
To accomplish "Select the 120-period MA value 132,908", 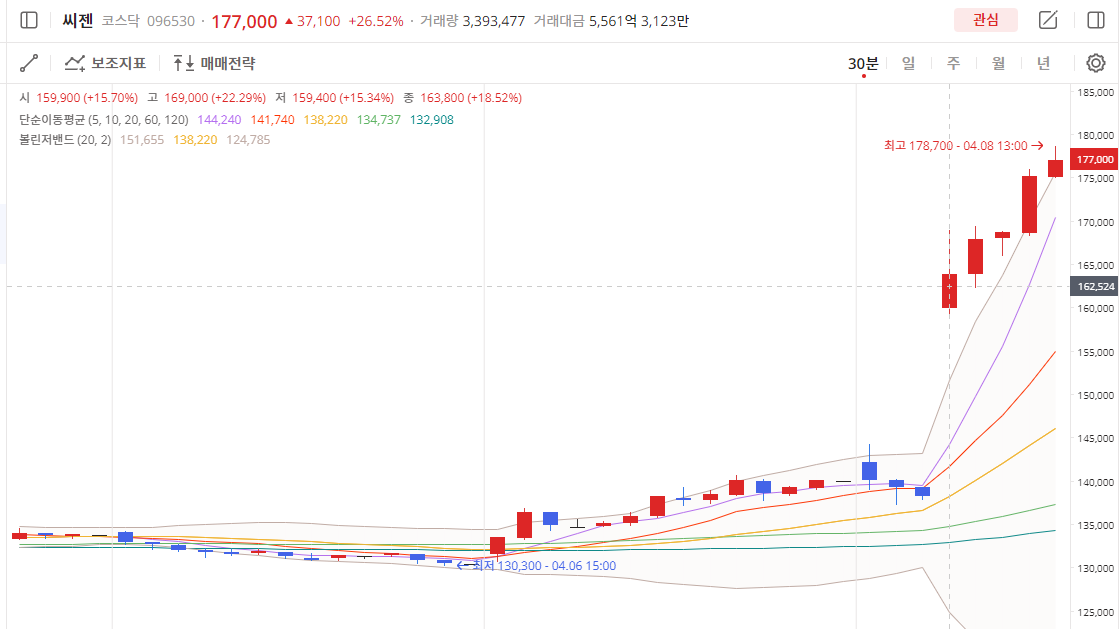I will [432, 120].
